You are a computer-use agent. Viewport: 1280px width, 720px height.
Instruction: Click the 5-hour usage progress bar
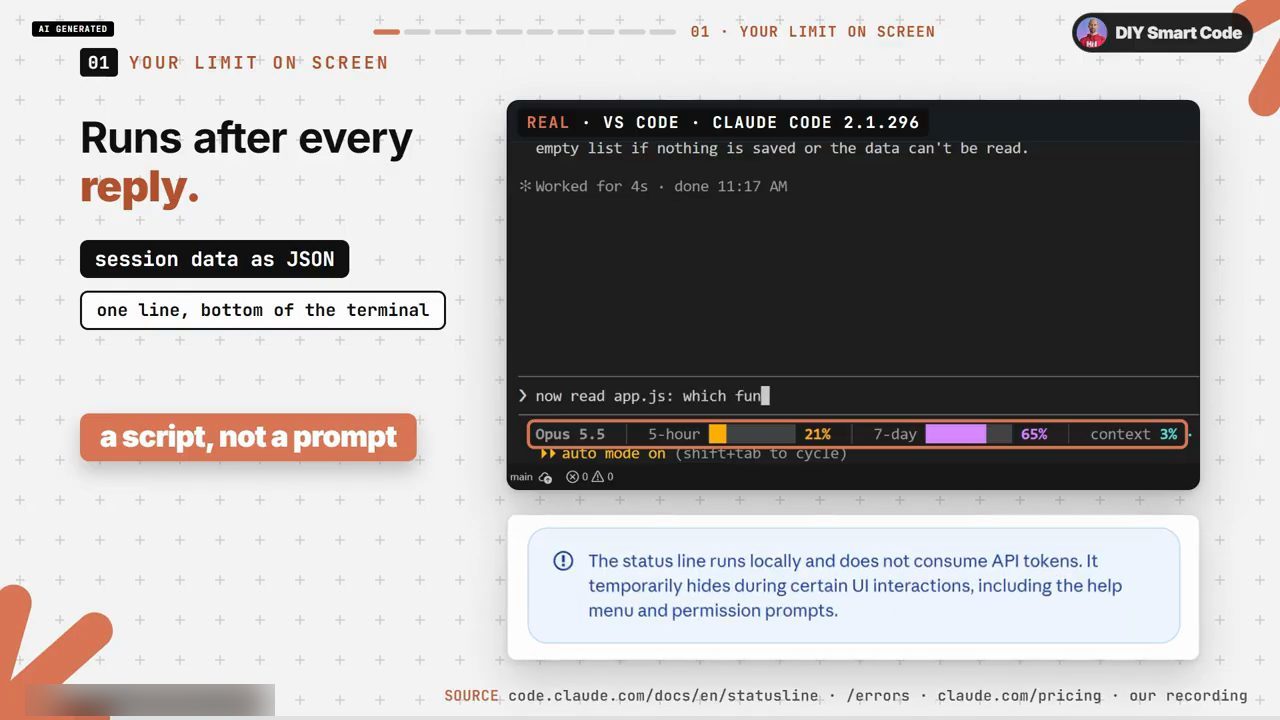tap(752, 434)
